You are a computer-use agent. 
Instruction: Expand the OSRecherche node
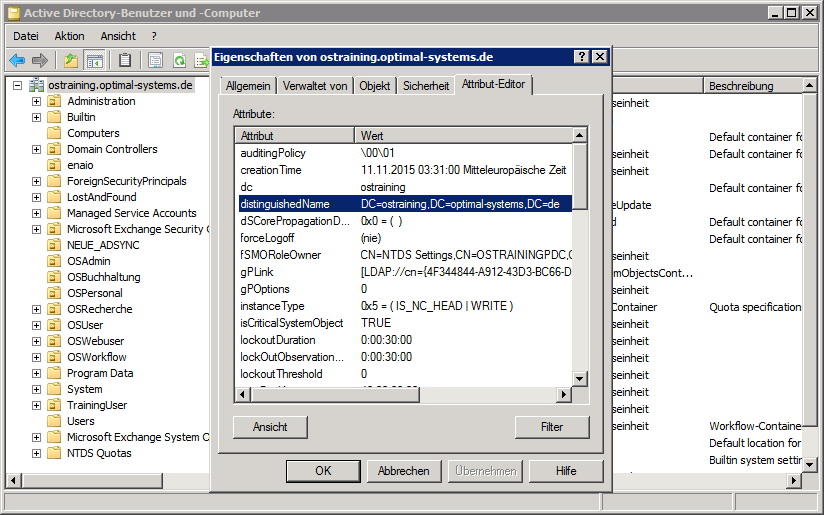click(36, 309)
